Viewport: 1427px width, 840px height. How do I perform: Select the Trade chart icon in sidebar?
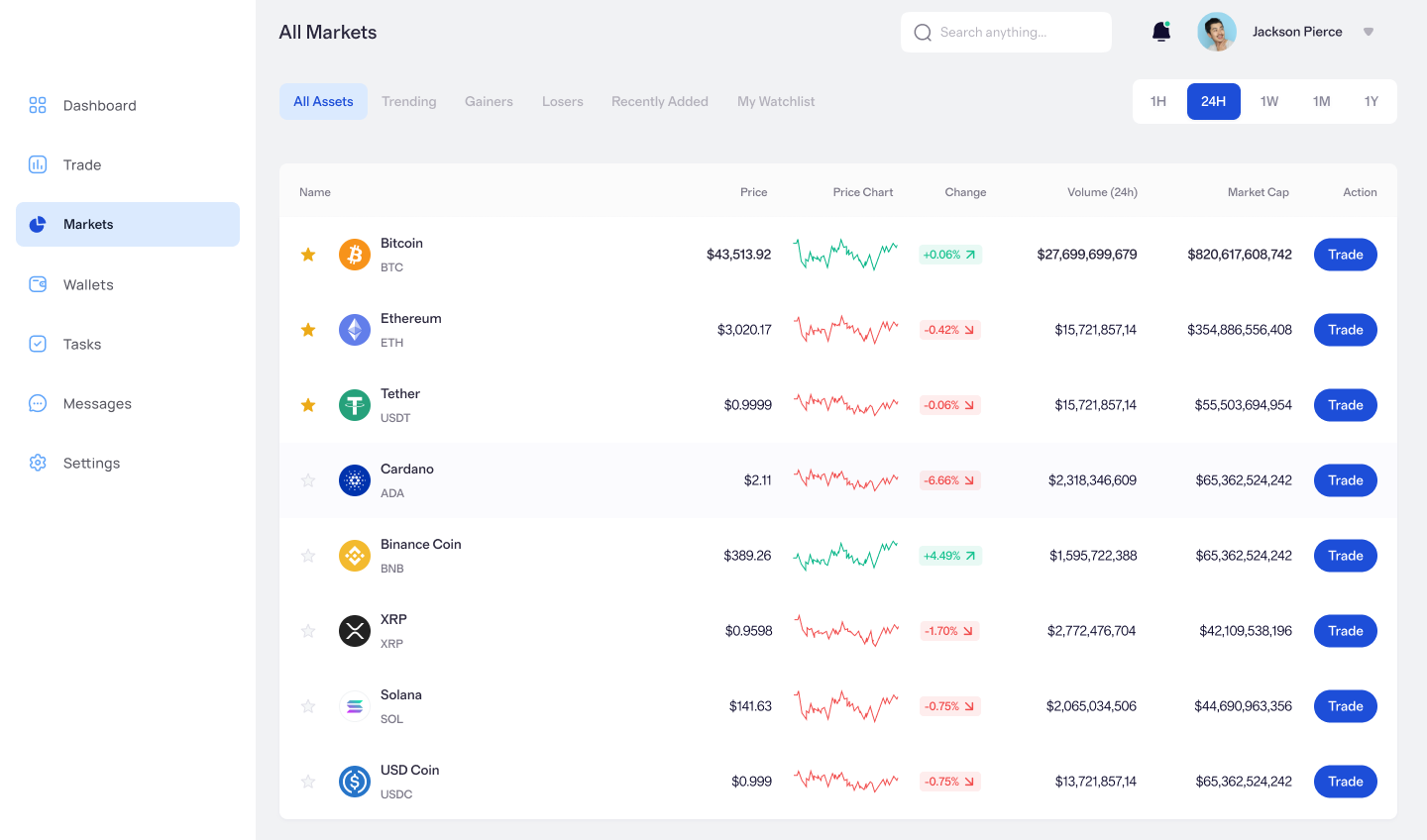38,164
